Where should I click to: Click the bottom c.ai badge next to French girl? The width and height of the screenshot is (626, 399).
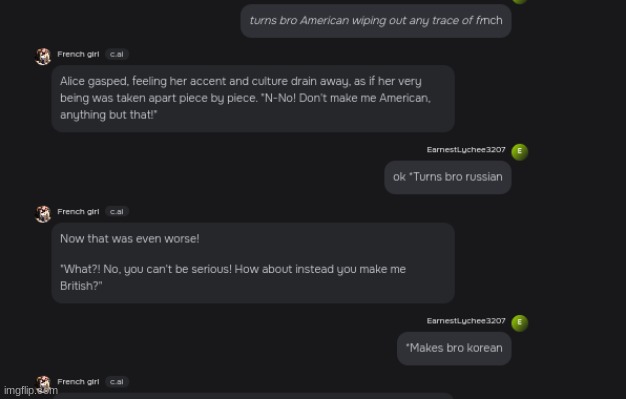(117, 382)
